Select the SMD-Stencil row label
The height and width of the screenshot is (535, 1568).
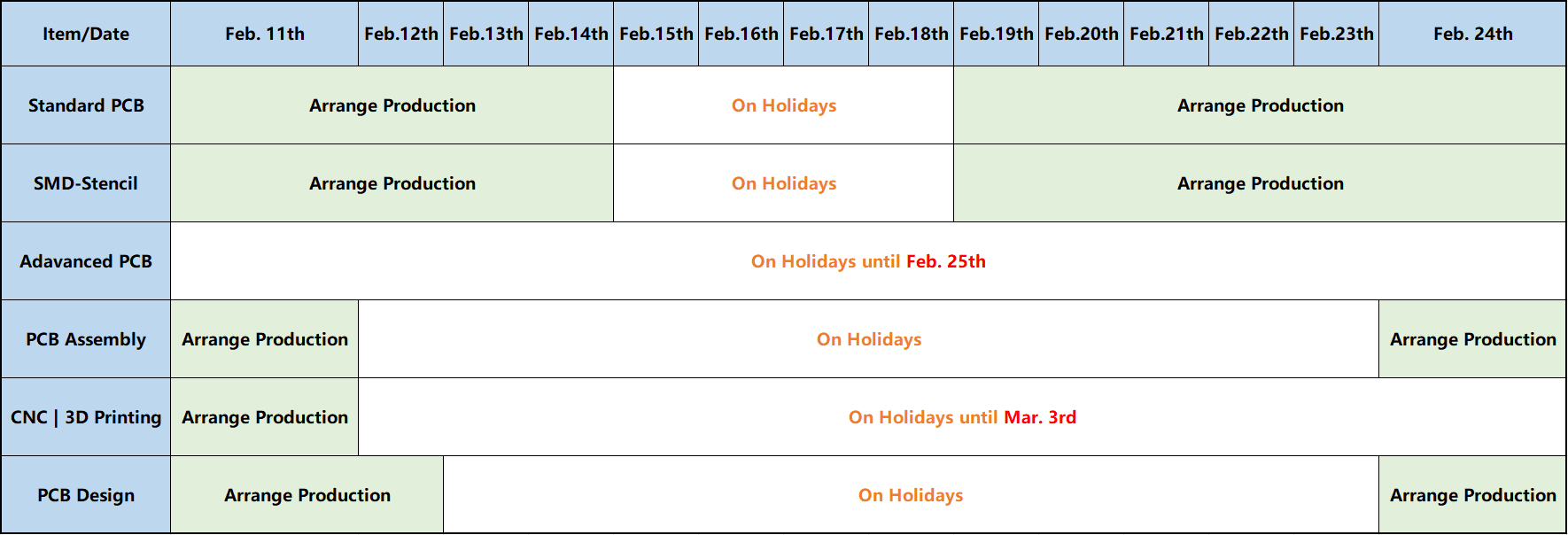(x=86, y=183)
